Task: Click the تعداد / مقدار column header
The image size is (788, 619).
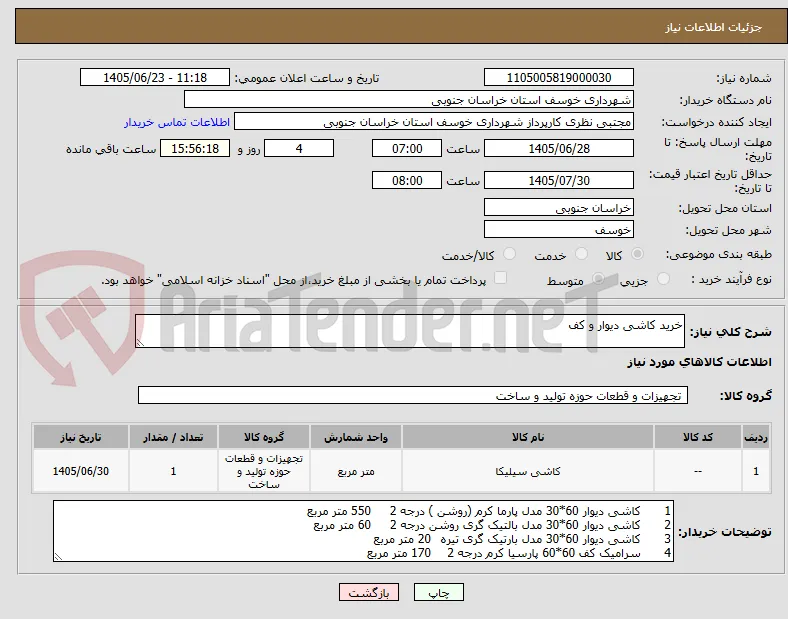Action: (173, 437)
